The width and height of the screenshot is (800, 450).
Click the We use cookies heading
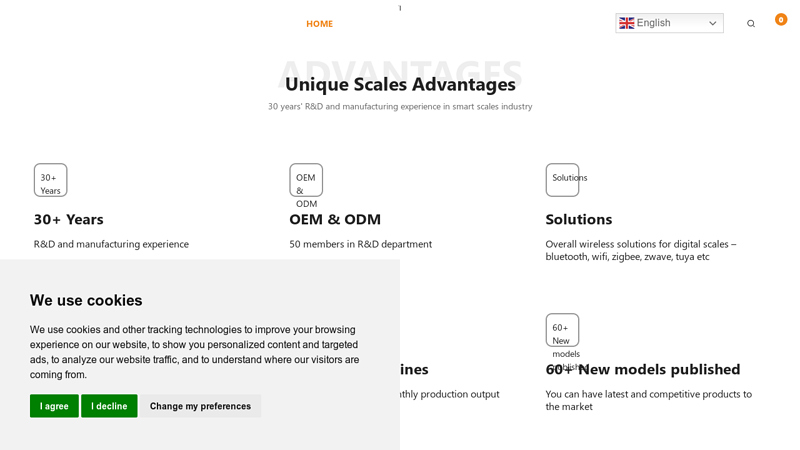coord(86,300)
